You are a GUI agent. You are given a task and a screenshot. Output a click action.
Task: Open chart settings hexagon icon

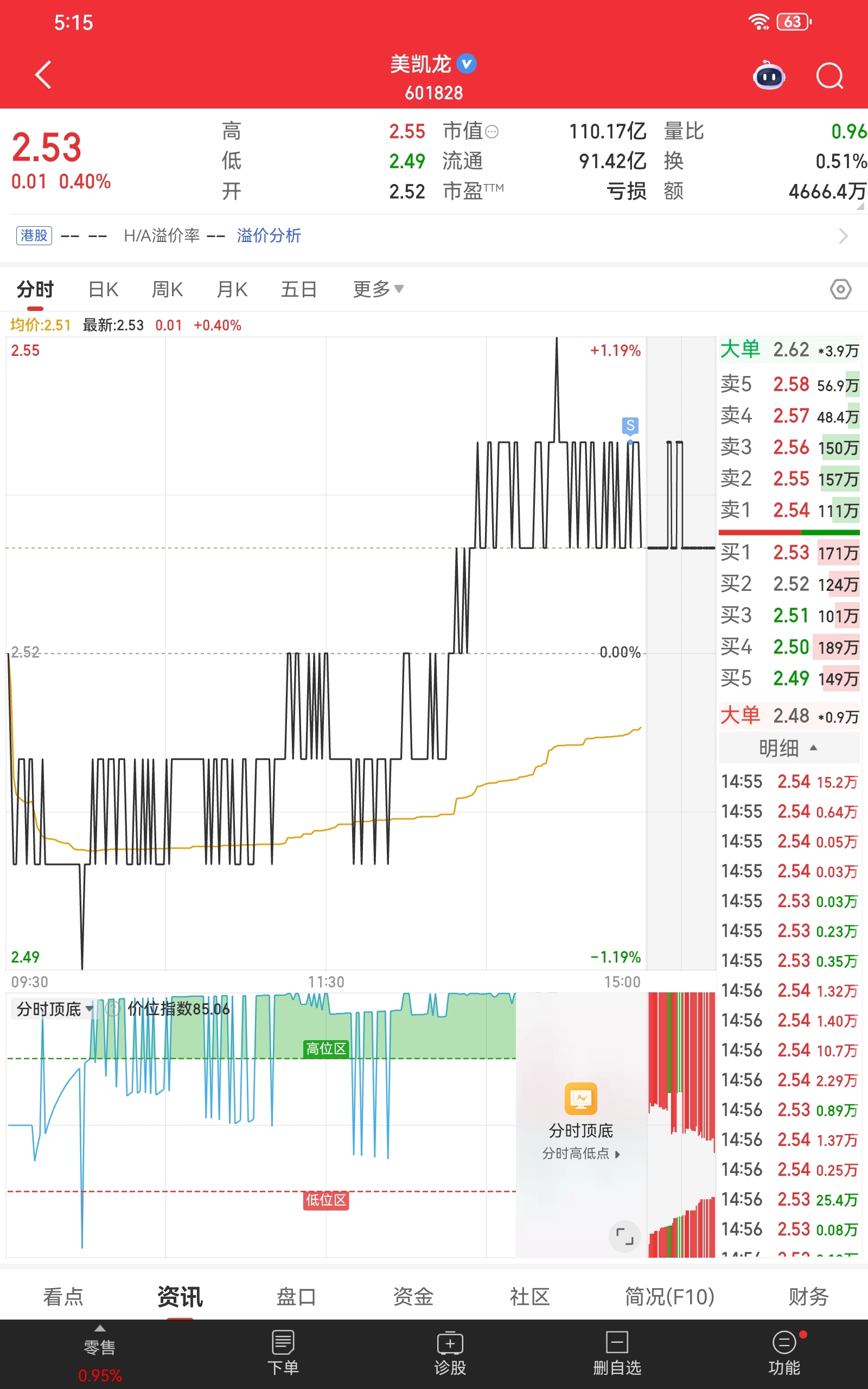(x=840, y=289)
